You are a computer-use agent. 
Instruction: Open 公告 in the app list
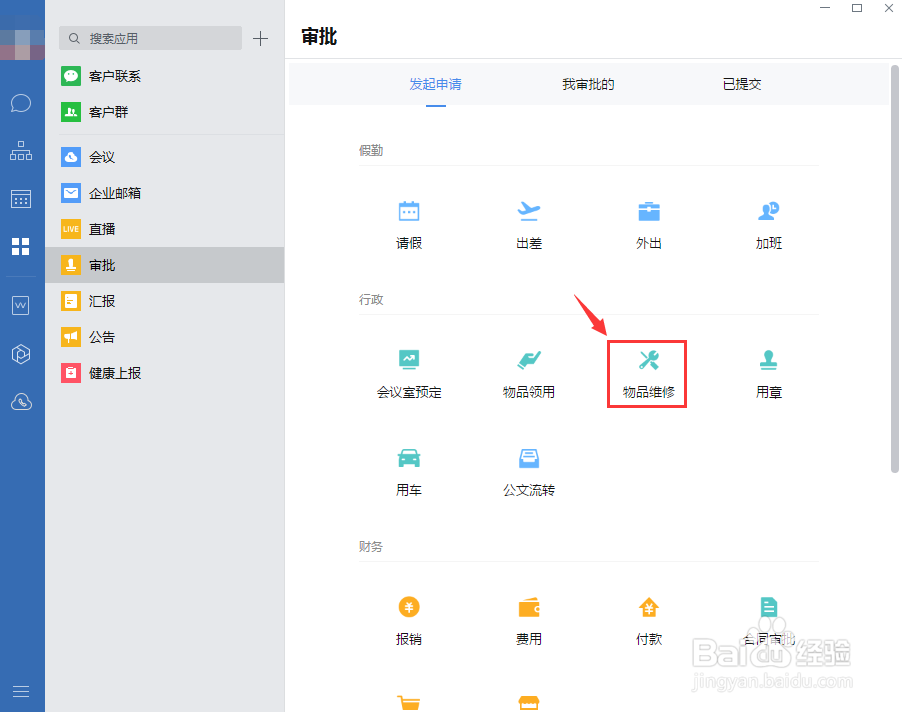(x=165, y=337)
